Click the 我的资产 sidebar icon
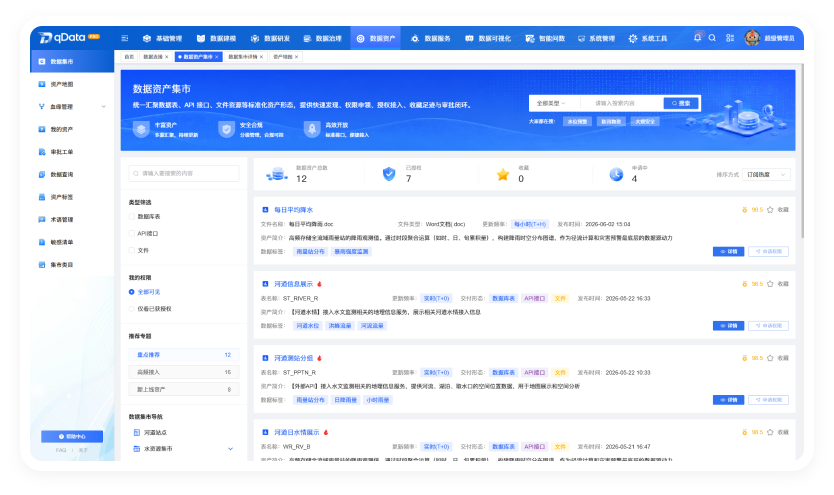The image size is (834, 495). (x=41, y=129)
